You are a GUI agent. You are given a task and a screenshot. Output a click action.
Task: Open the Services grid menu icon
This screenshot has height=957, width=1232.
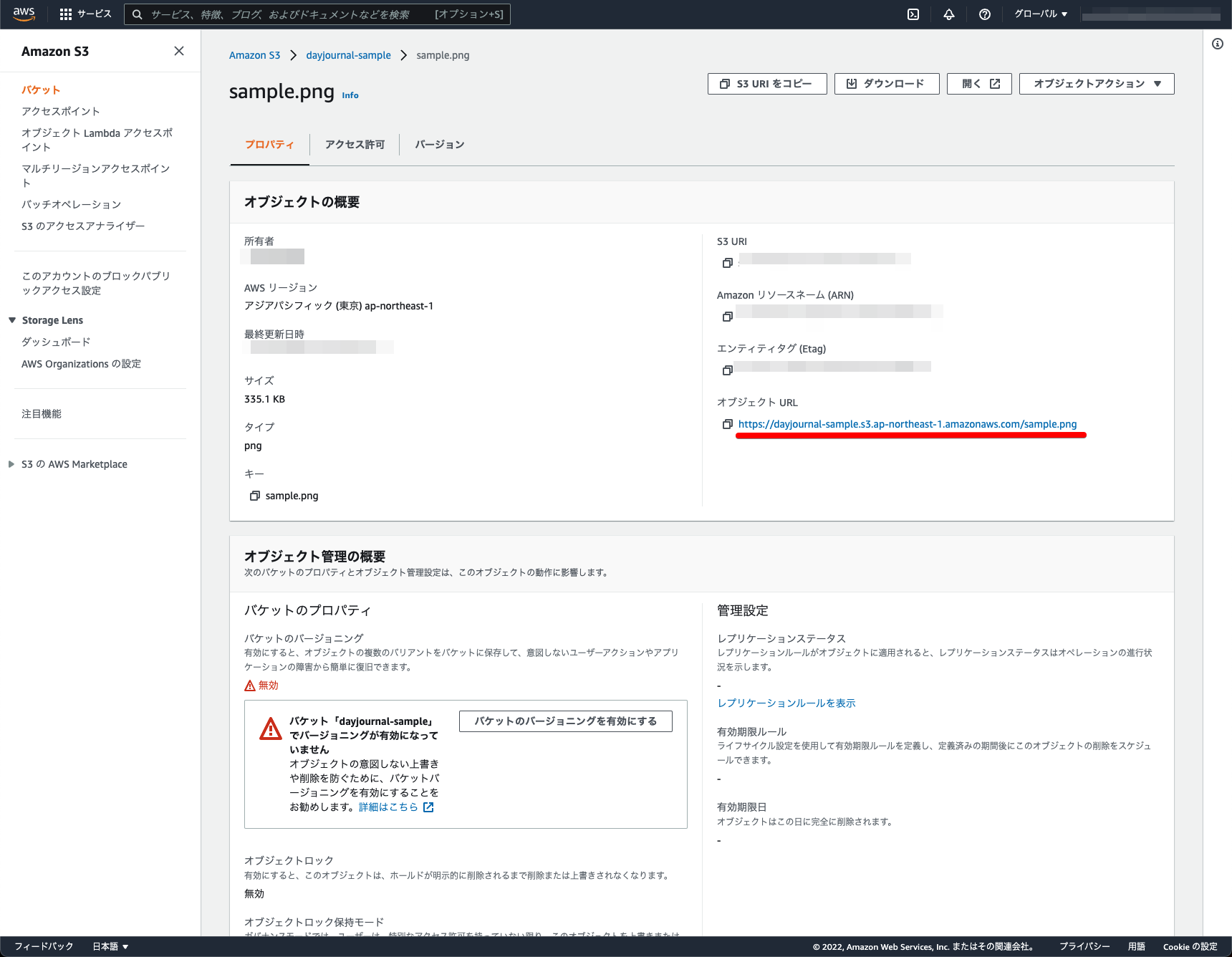pyautogui.click(x=66, y=14)
